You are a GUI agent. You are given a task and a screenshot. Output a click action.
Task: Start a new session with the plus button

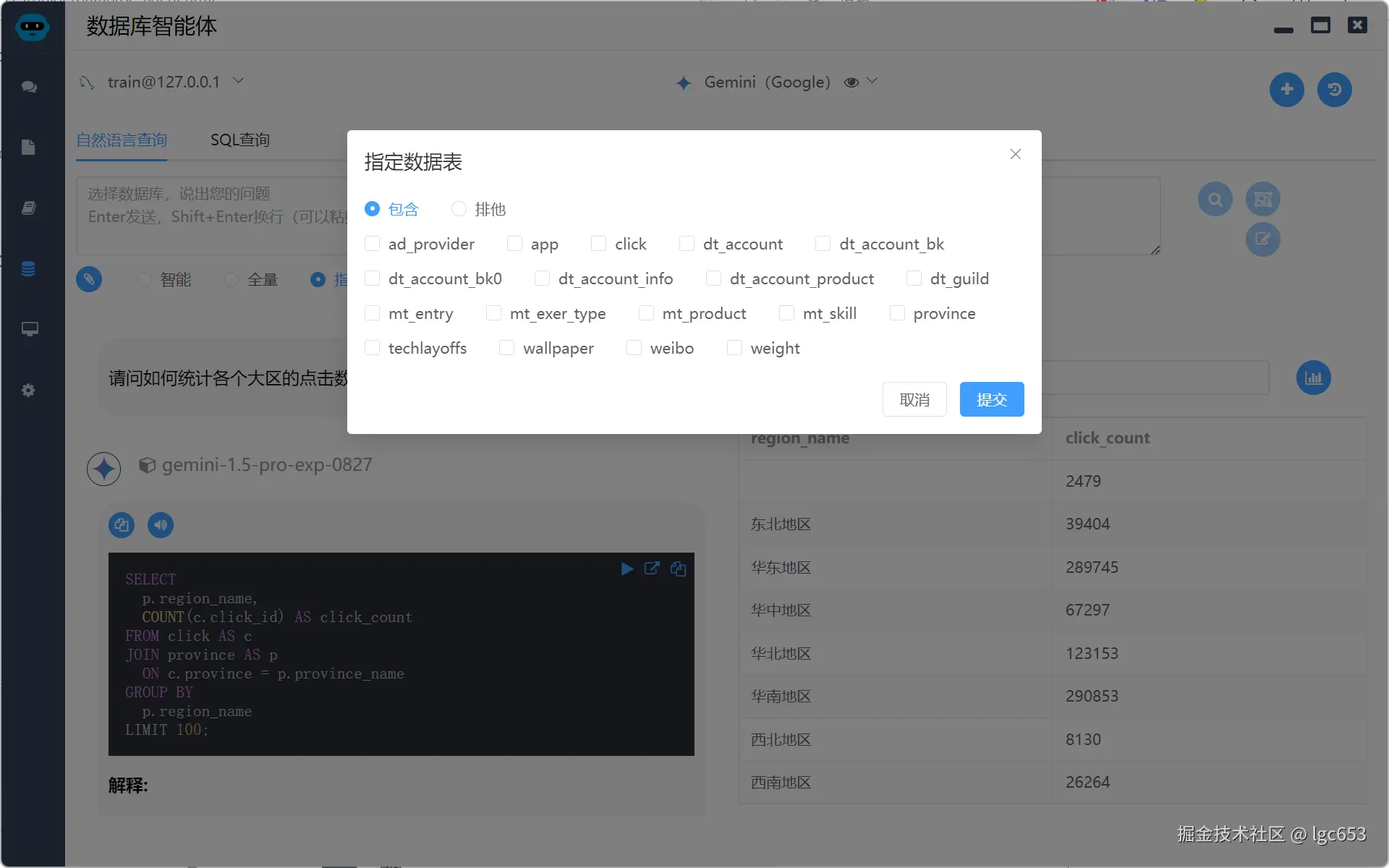[x=1286, y=90]
